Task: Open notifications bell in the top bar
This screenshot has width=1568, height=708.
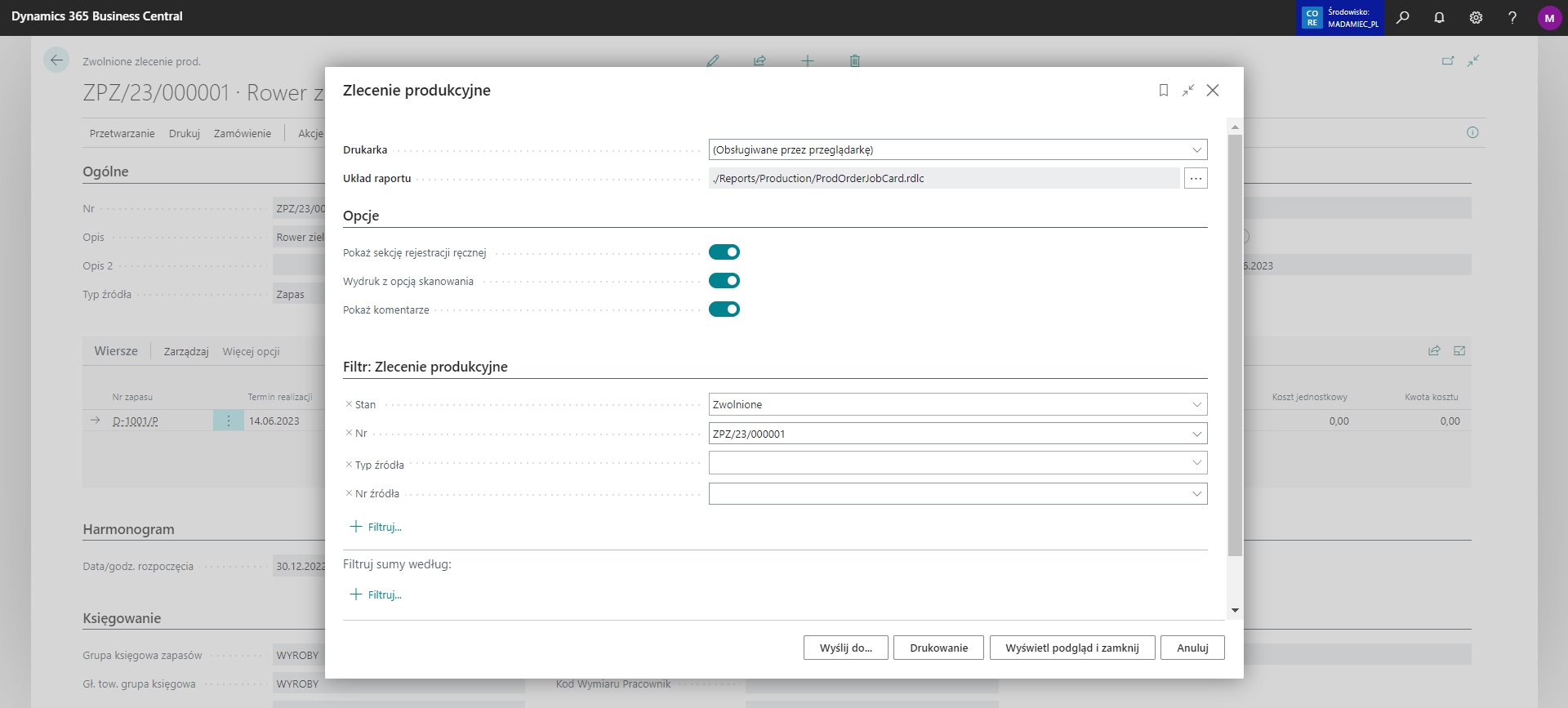Action: [x=1439, y=17]
